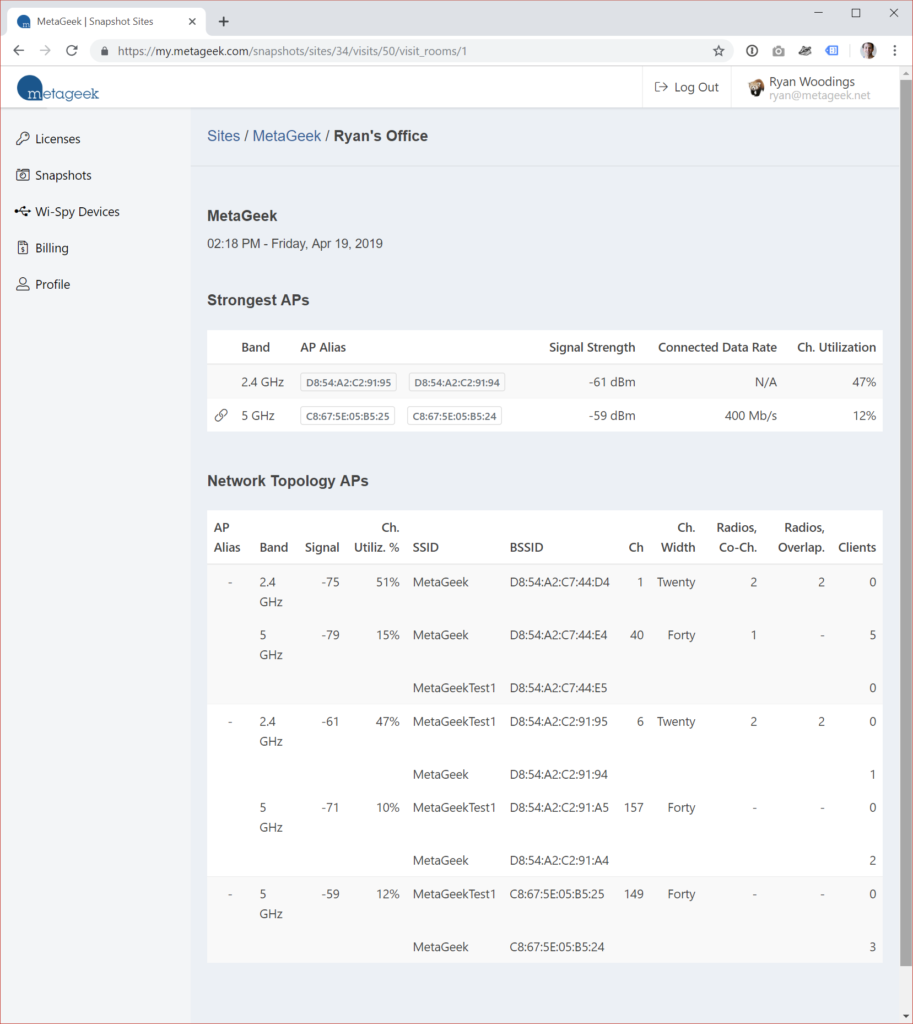Click the MetaGeek logo
The width and height of the screenshot is (913, 1024).
58,89
